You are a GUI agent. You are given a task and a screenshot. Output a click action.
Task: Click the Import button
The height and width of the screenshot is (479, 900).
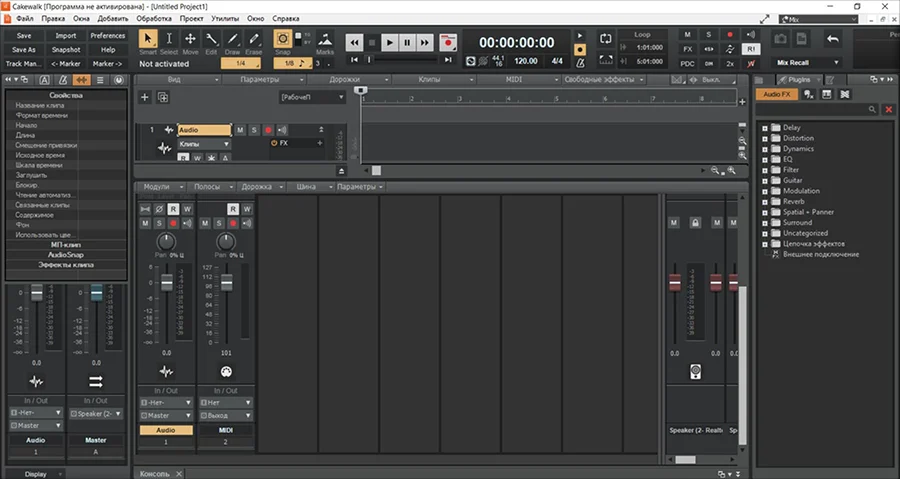pyautogui.click(x=65, y=36)
